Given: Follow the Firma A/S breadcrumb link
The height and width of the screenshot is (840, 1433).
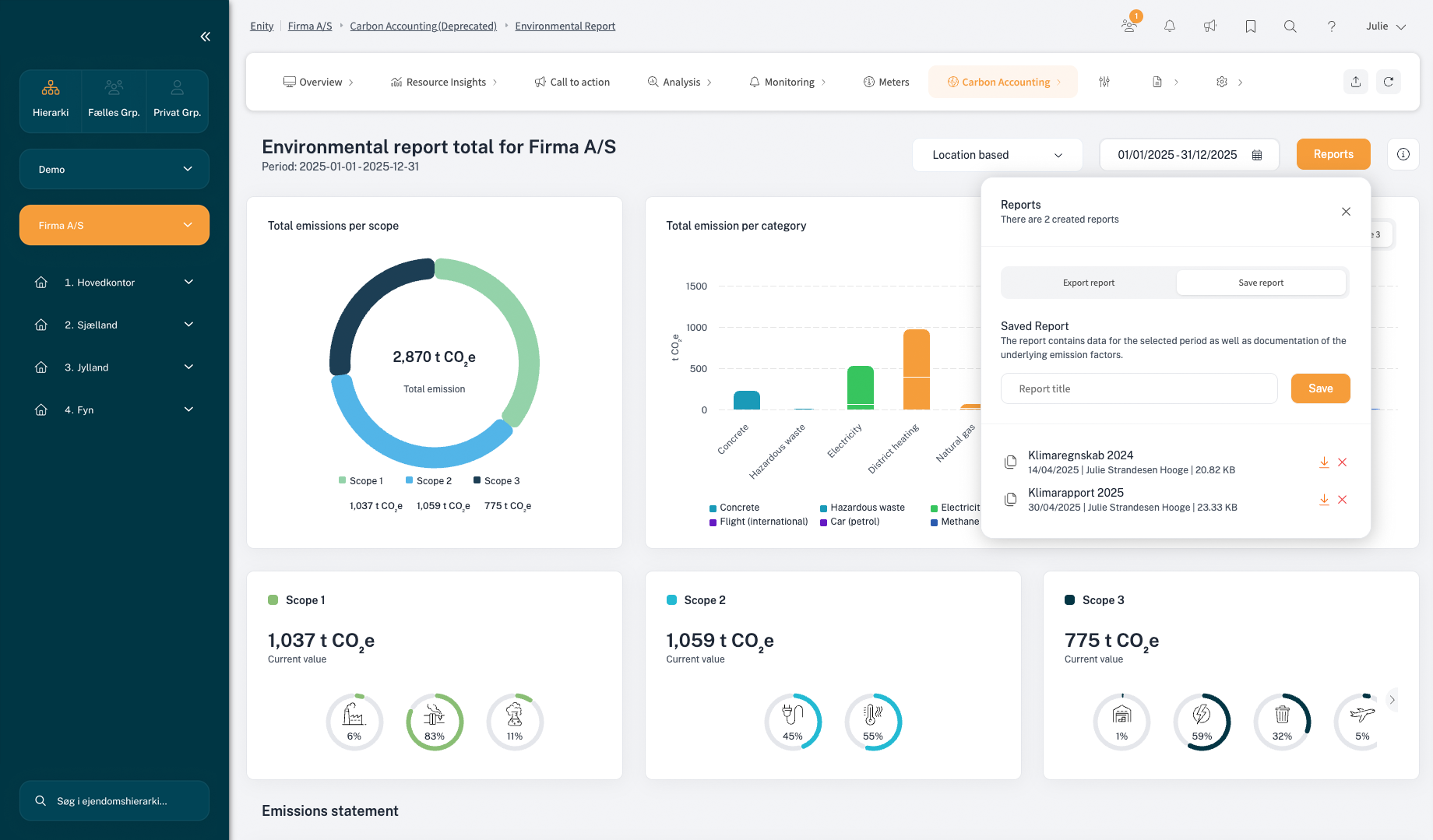Looking at the screenshot, I should click(x=310, y=26).
